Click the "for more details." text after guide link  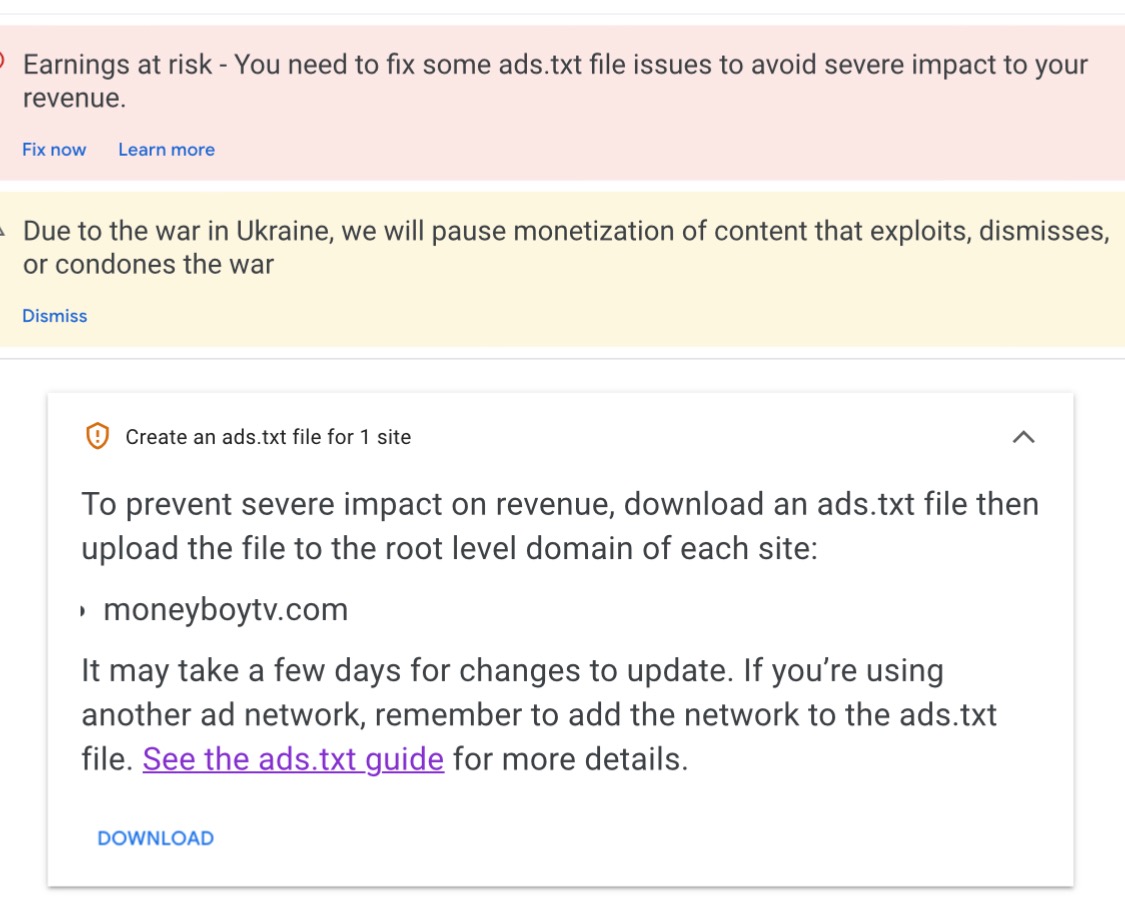pyautogui.click(x=570, y=759)
